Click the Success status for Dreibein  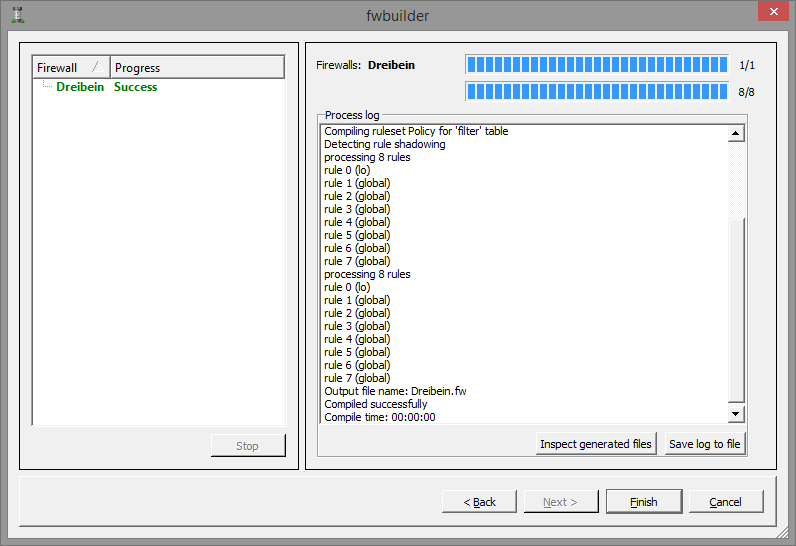click(x=135, y=87)
